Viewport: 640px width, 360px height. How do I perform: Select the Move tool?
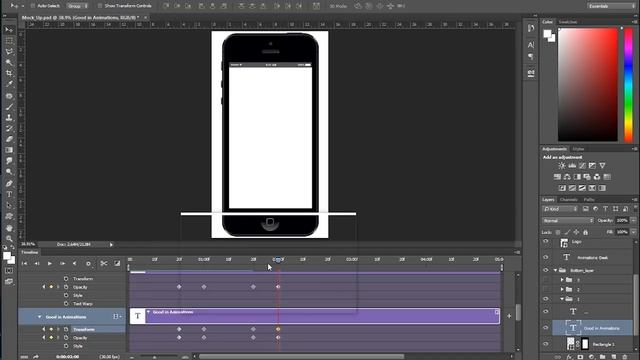(9, 30)
